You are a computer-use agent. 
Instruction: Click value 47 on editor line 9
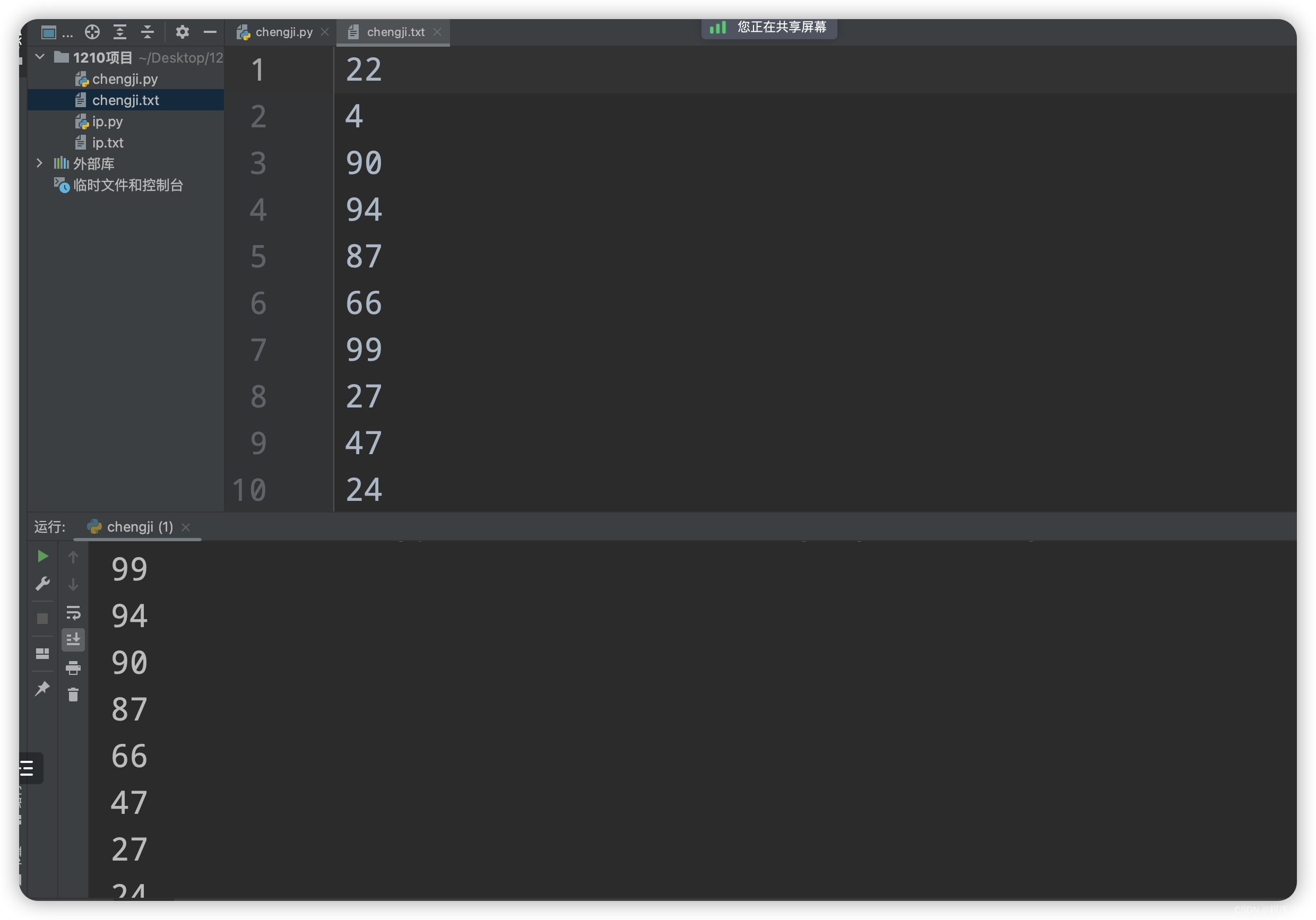(363, 443)
